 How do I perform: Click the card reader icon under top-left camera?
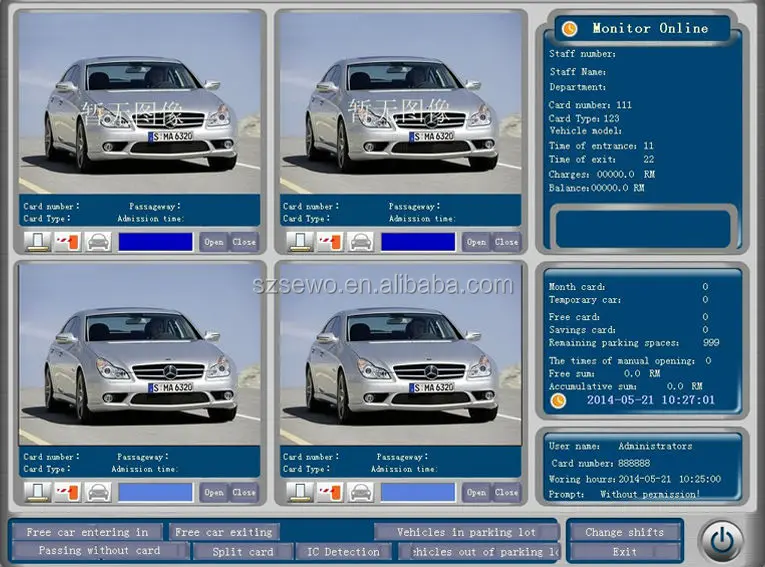(x=38, y=242)
